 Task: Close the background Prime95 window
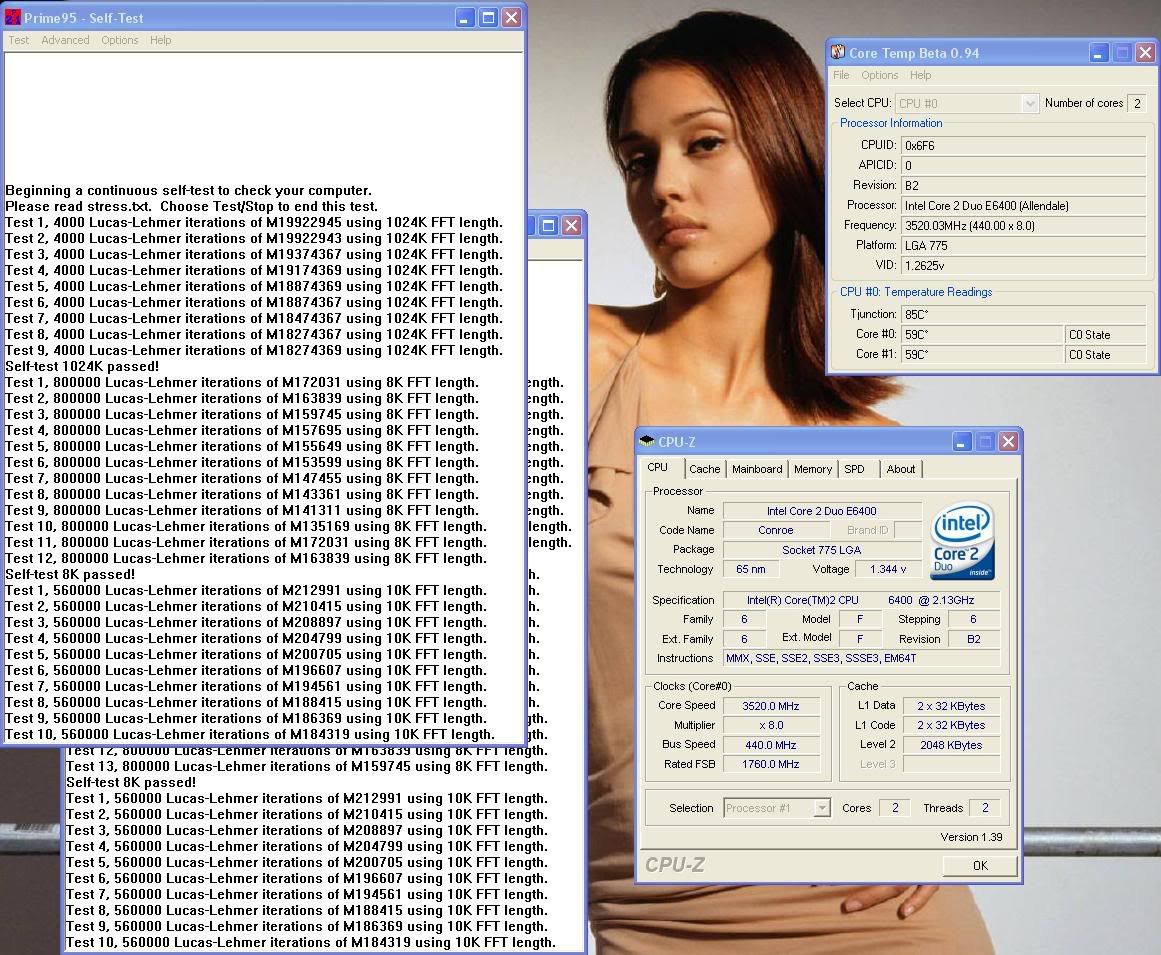[x=572, y=226]
